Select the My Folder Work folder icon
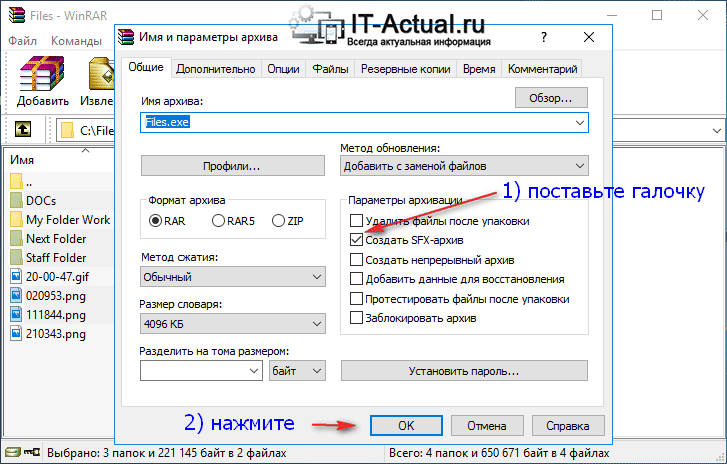The image size is (727, 464). [16, 220]
